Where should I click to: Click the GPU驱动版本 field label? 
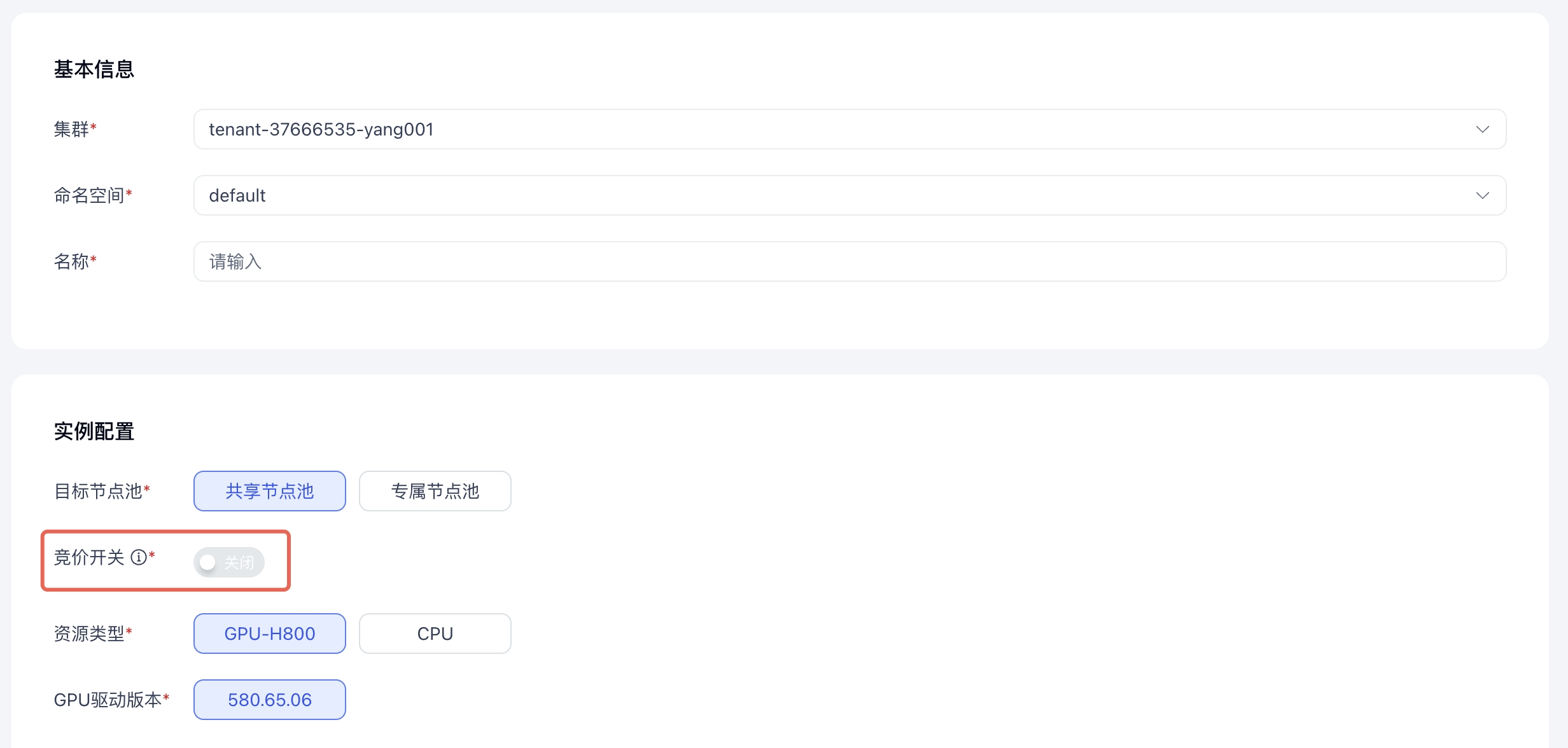pyautogui.click(x=108, y=700)
